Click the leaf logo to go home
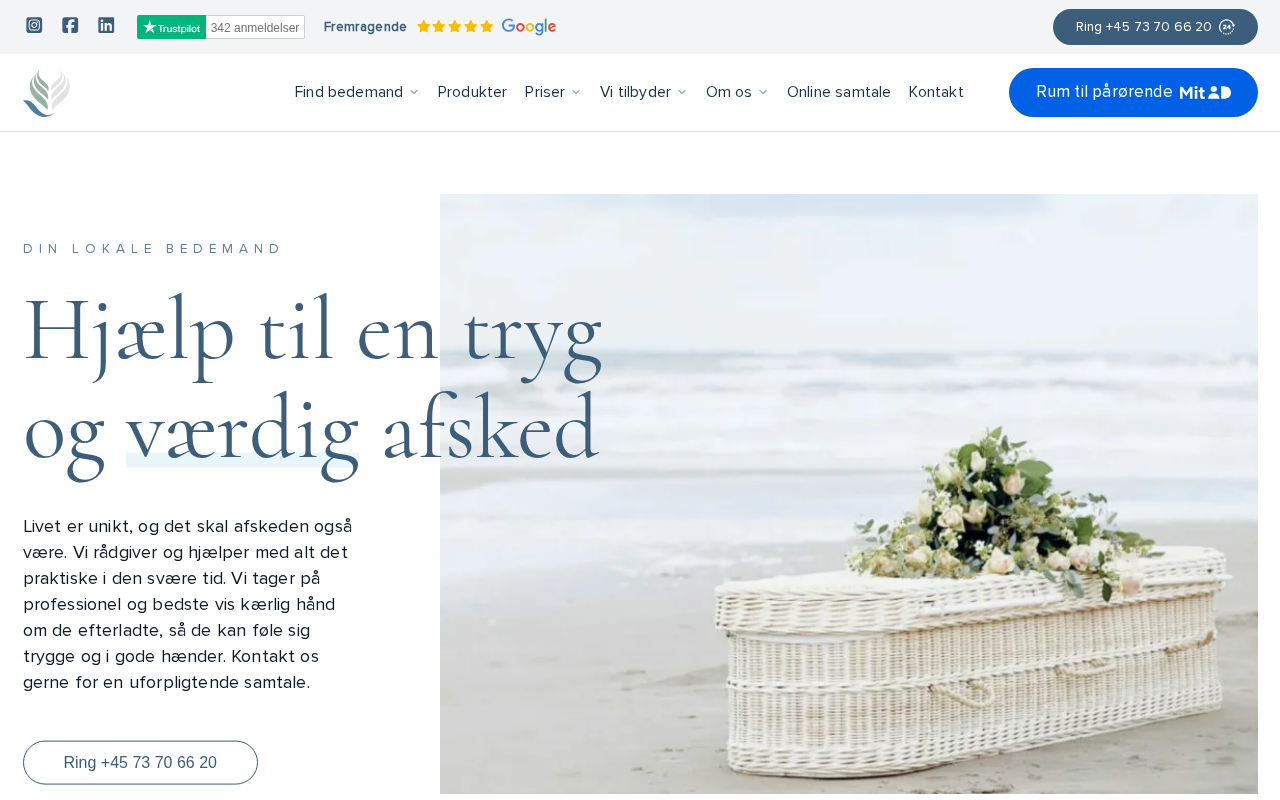 [47, 93]
